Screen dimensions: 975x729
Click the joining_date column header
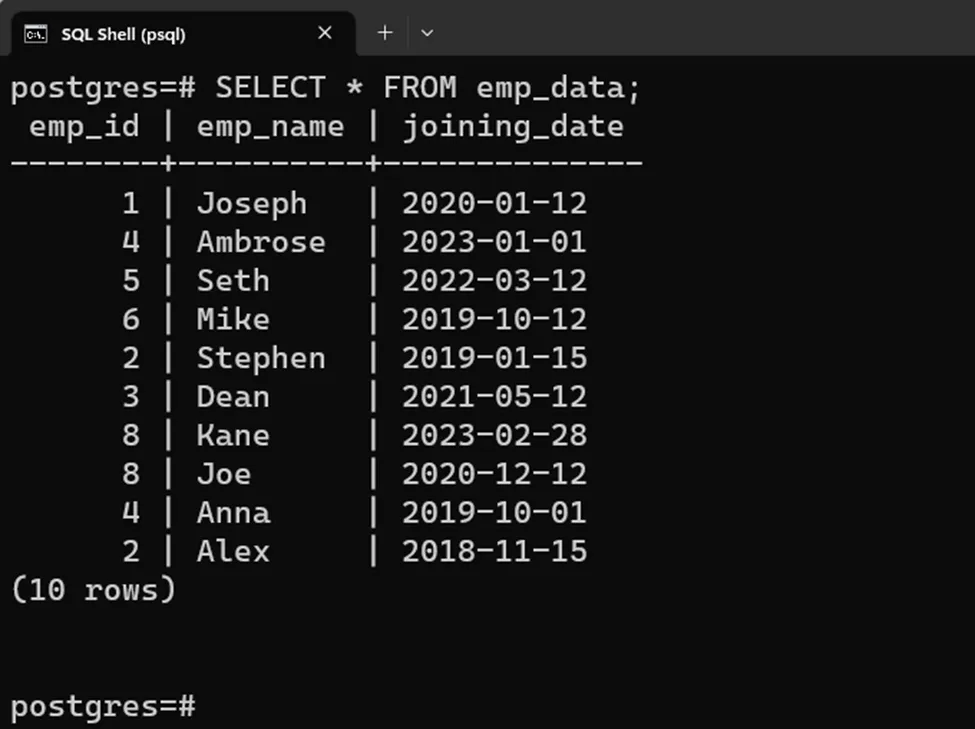coord(512,126)
